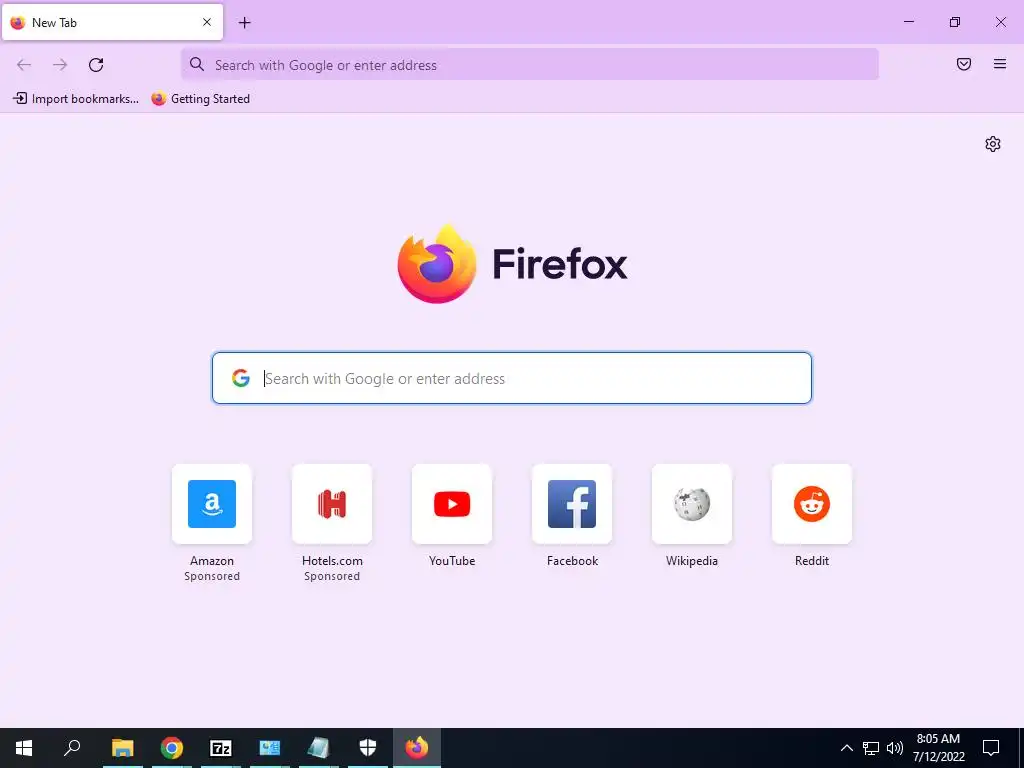The height and width of the screenshot is (768, 1024).
Task: Focus the top address bar
Action: [530, 65]
